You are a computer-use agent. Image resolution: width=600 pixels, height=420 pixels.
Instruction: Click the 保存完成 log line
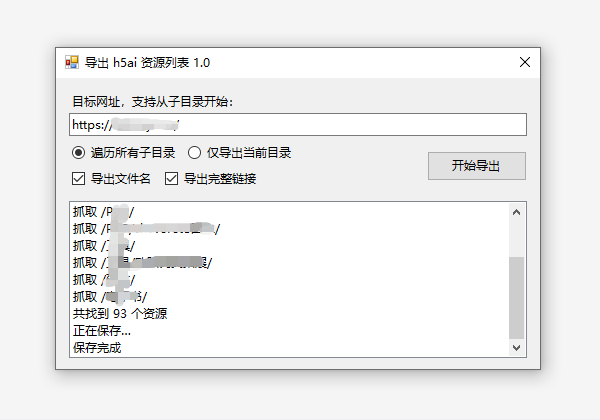97,348
